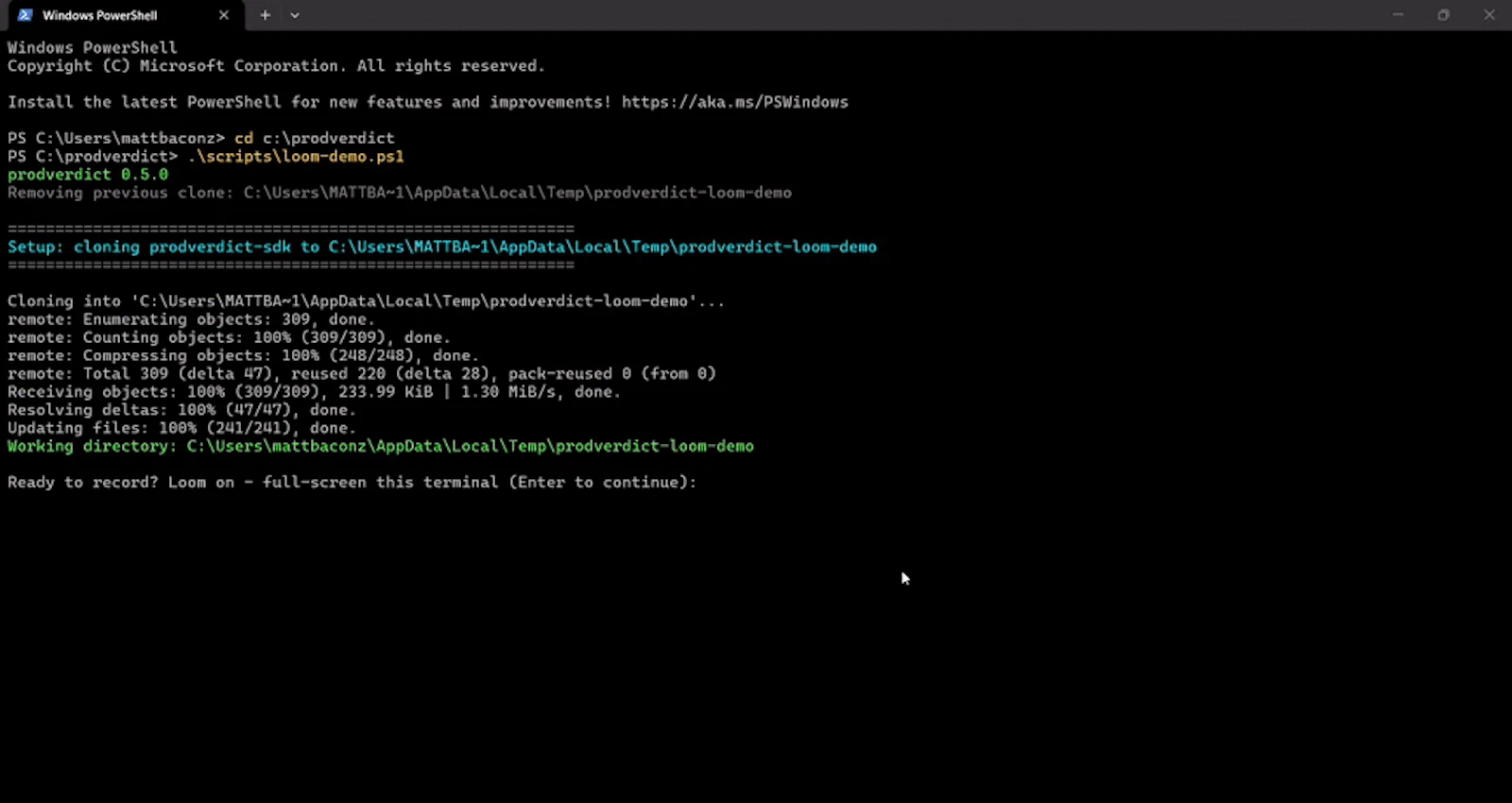This screenshot has width=1512, height=803.
Task: Click the 'Windows PowerShell' header line
Action: [93, 48]
